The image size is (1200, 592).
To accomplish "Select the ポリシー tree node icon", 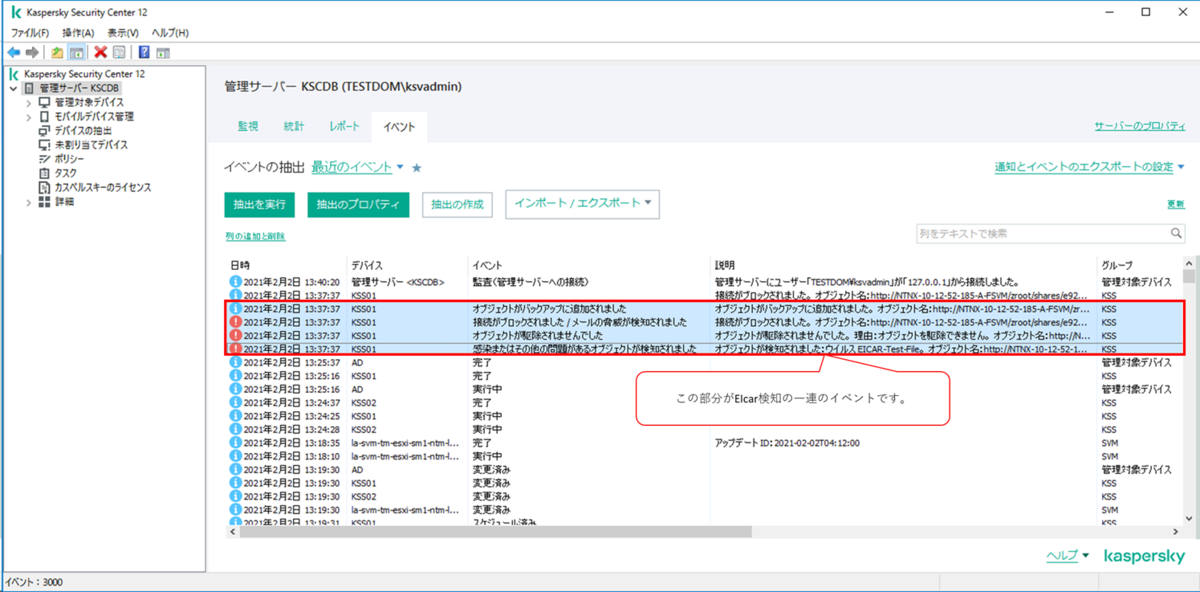I will pos(44,159).
